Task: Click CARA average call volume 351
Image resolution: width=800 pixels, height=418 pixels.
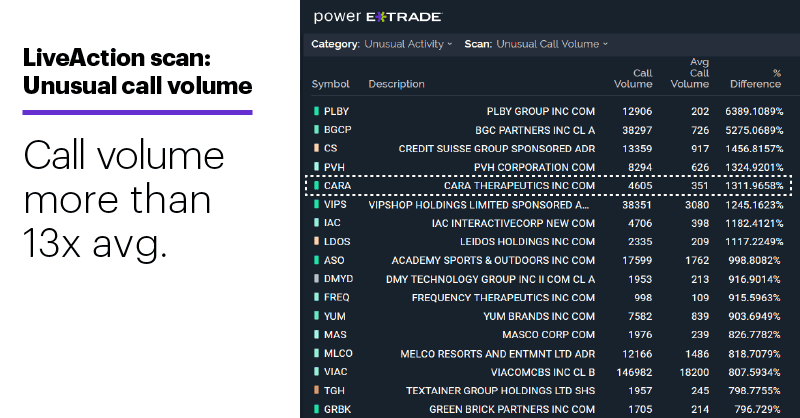Action: [700, 186]
